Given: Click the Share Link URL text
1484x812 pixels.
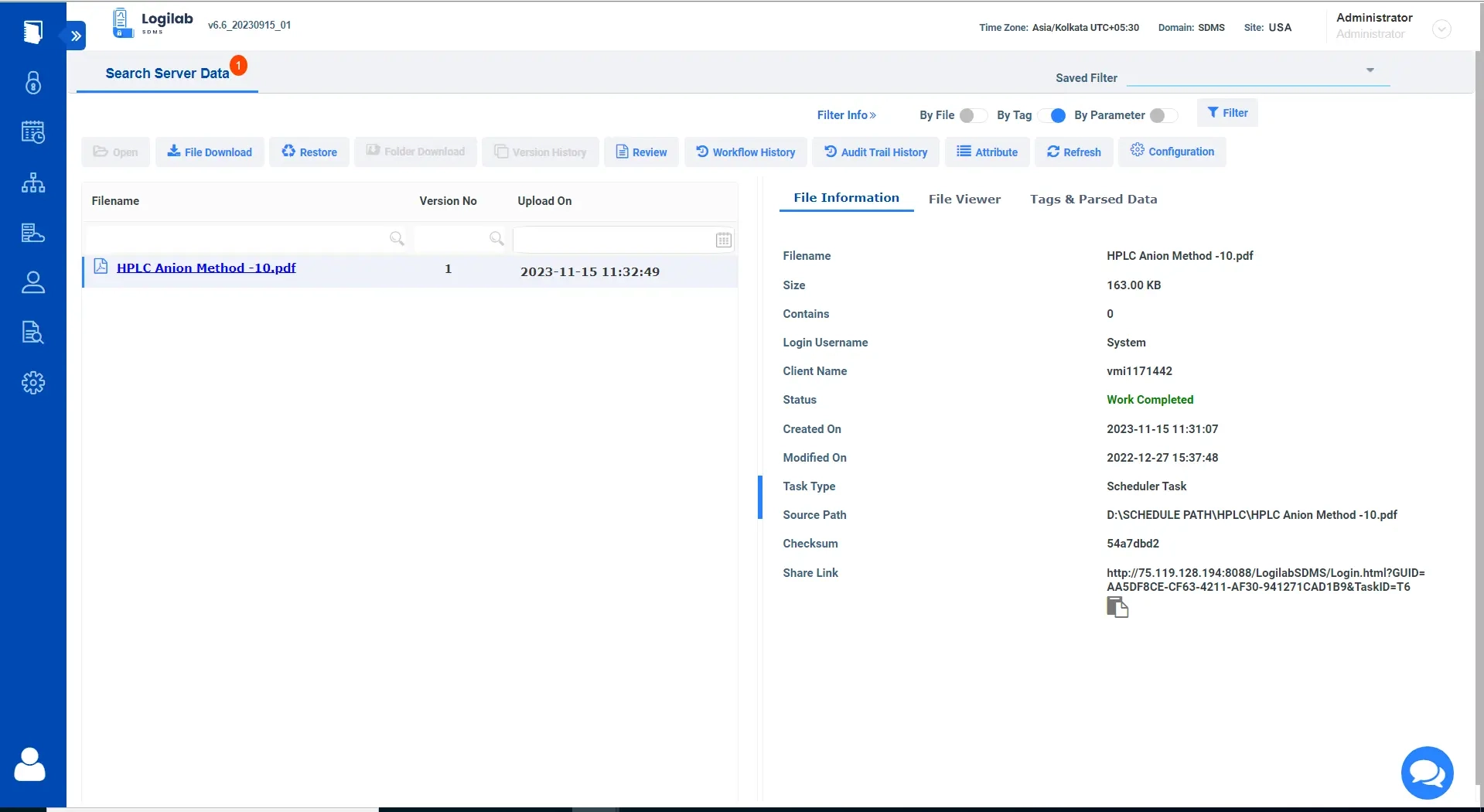Looking at the screenshot, I should tap(1266, 580).
